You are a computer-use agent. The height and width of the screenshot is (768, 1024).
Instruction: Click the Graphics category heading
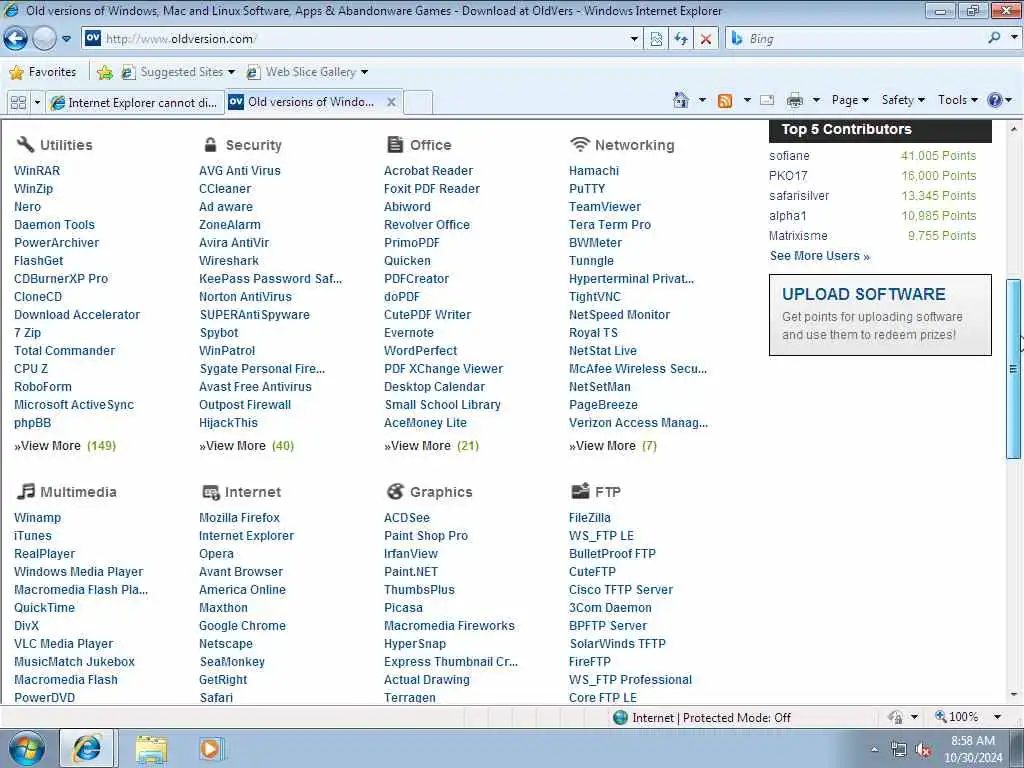(429, 491)
